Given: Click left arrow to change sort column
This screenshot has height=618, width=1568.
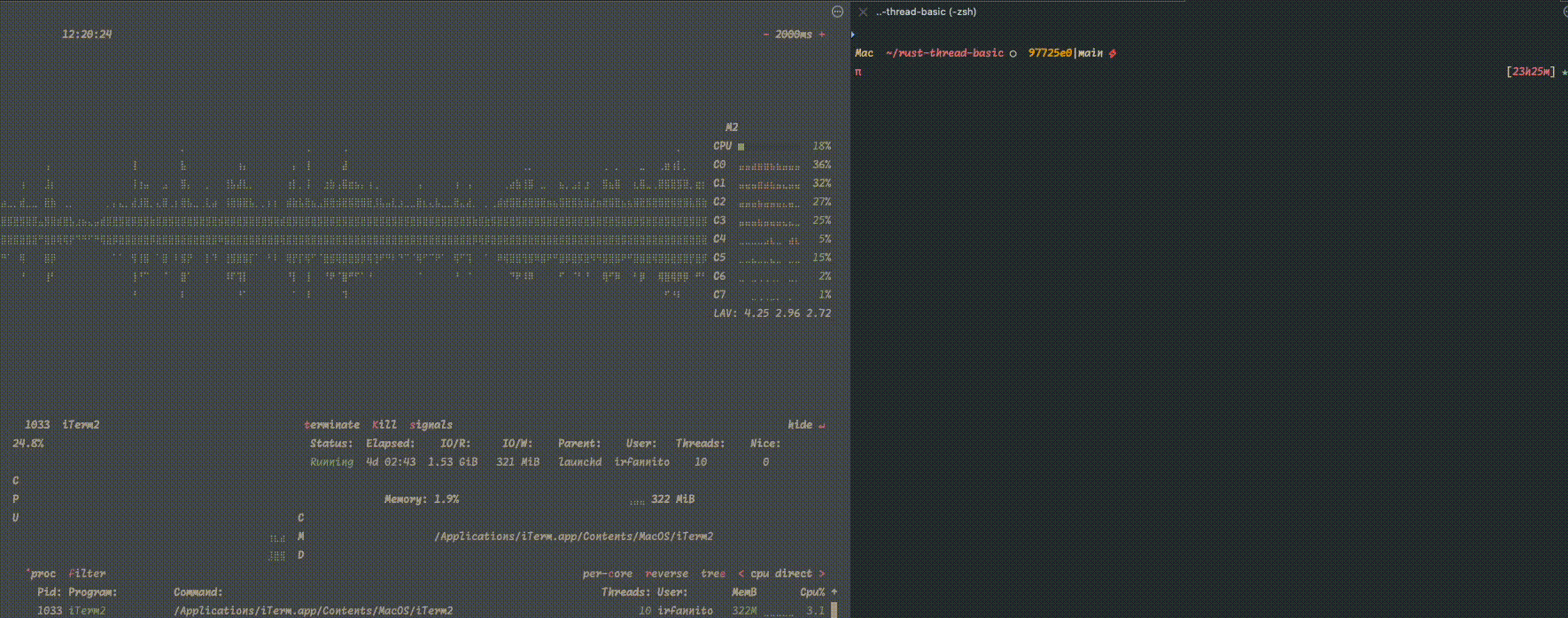Looking at the screenshot, I should pos(741,574).
